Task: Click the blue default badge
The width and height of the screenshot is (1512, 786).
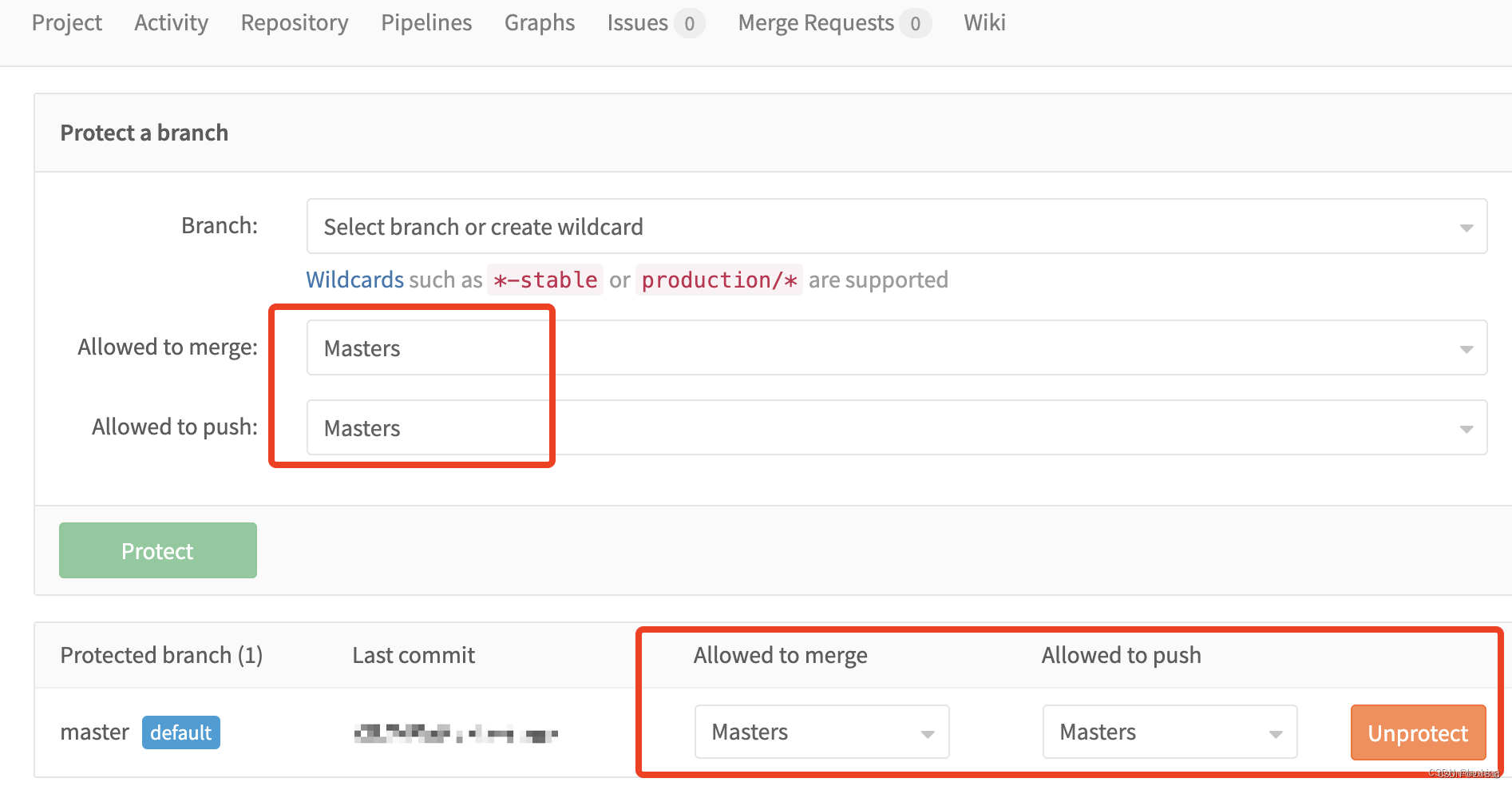Action: point(181,732)
